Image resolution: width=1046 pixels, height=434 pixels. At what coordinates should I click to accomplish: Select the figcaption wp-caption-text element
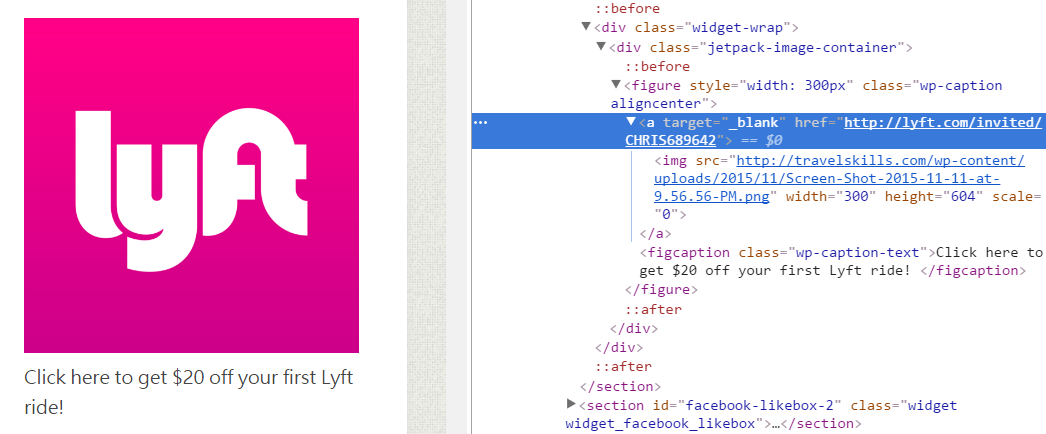pos(841,261)
